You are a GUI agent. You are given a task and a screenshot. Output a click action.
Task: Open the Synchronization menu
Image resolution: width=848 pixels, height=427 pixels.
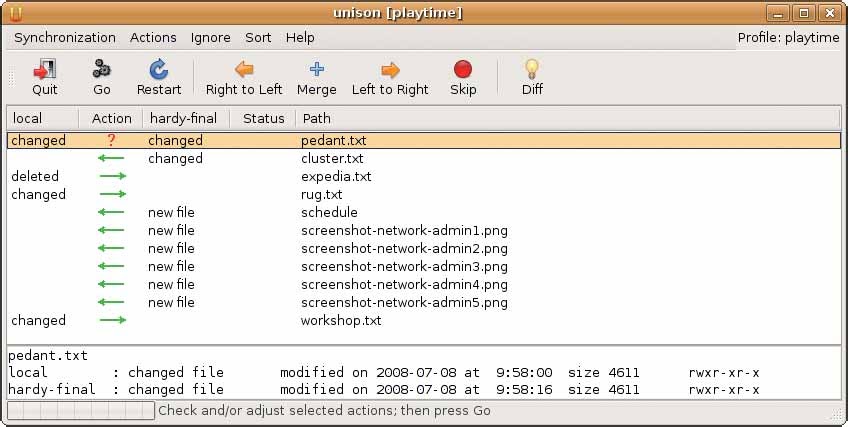(x=65, y=37)
